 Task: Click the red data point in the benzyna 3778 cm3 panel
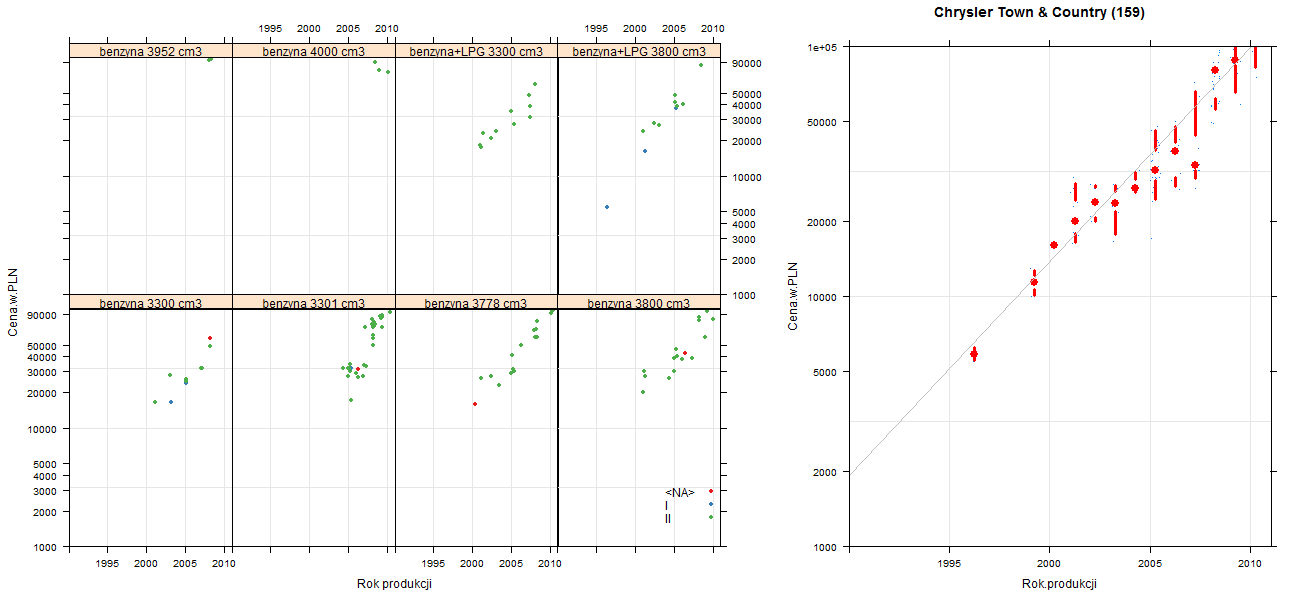[x=475, y=404]
